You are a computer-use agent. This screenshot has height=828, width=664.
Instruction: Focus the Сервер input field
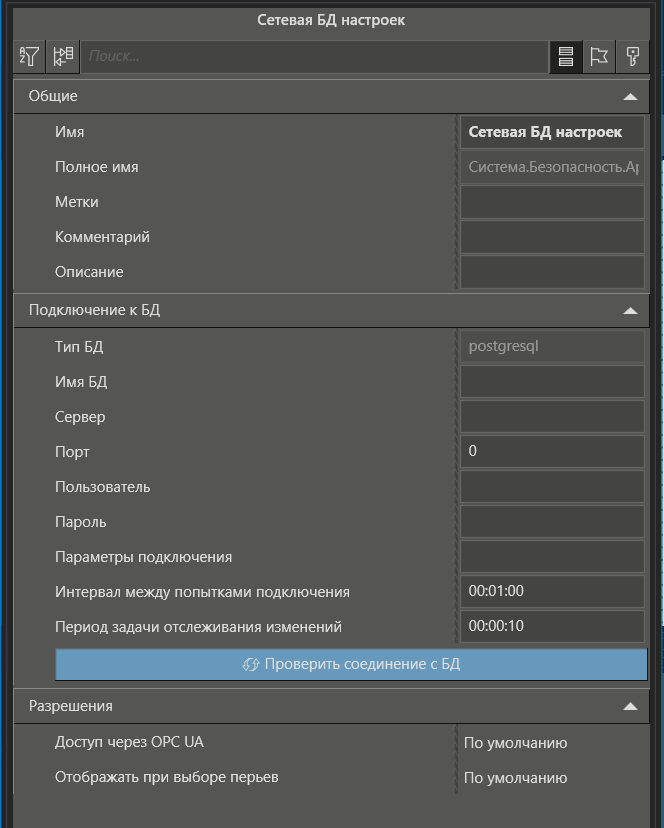click(x=552, y=417)
